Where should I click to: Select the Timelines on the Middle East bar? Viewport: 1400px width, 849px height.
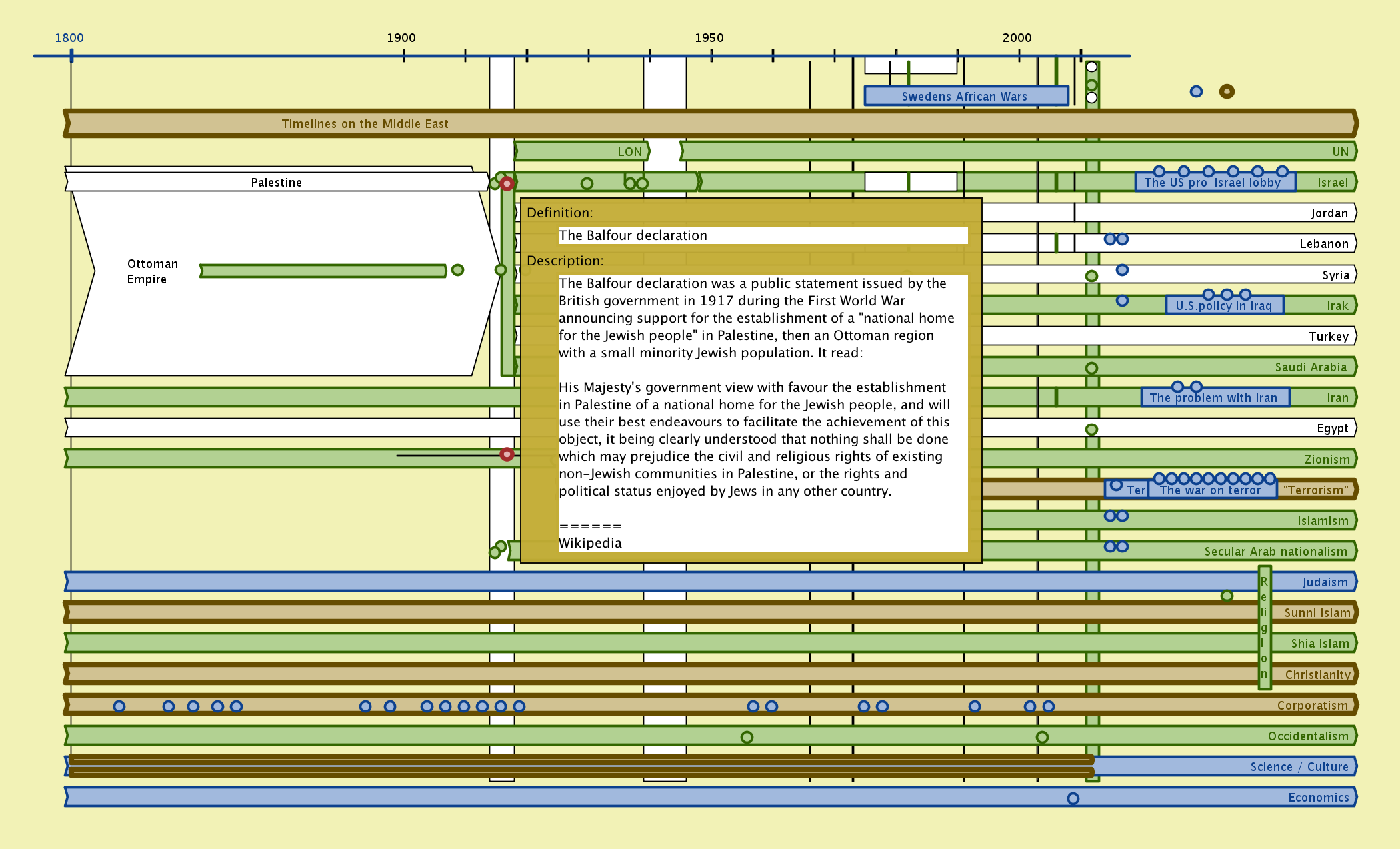365,124
